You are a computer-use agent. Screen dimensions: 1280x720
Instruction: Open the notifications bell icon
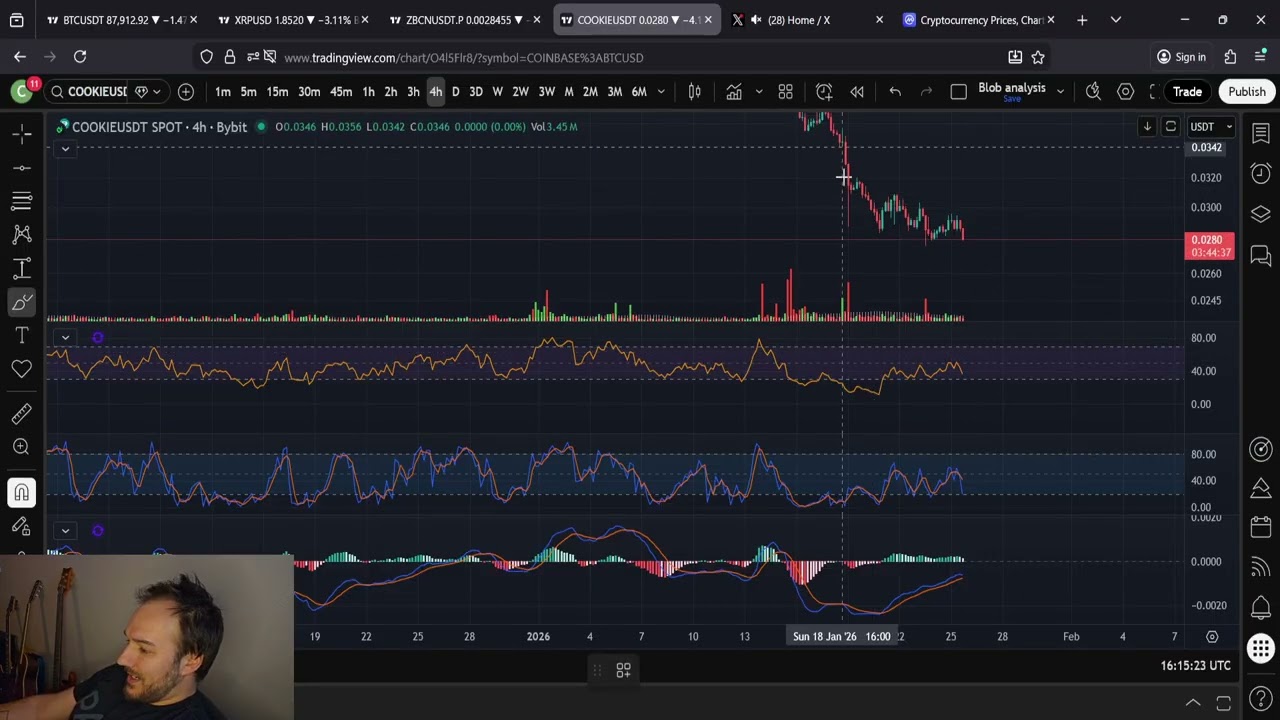(1260, 608)
